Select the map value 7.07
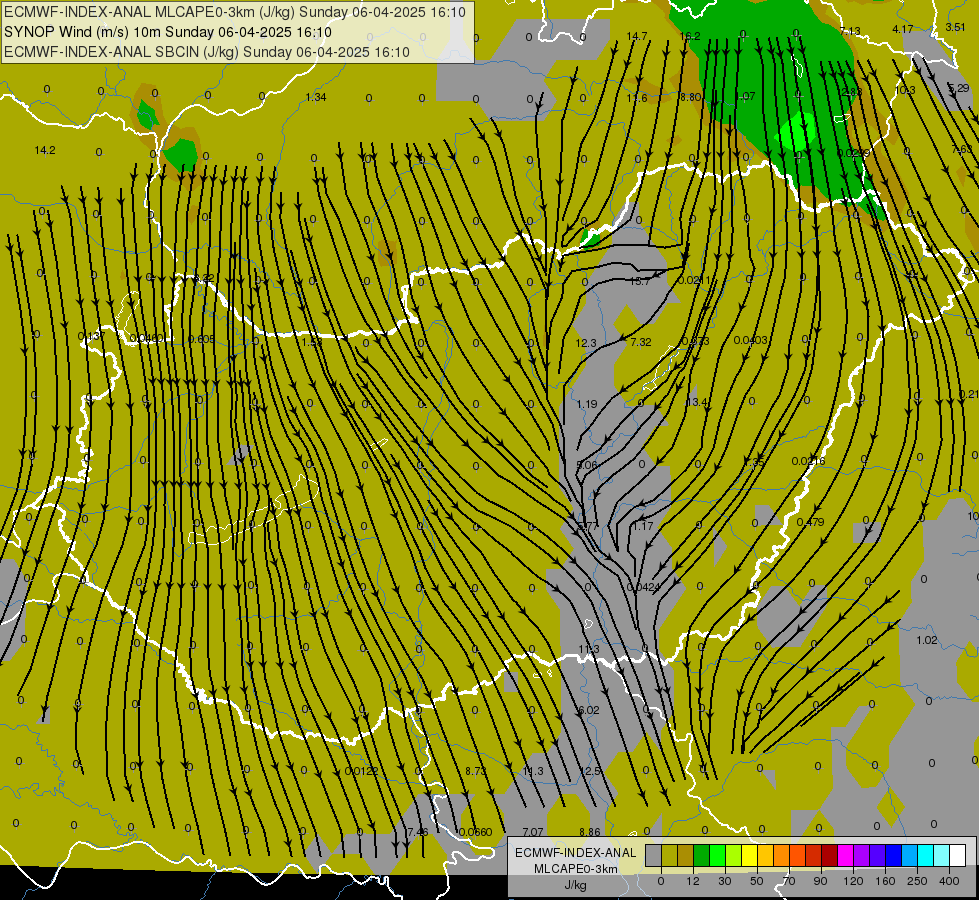 [x=533, y=832]
